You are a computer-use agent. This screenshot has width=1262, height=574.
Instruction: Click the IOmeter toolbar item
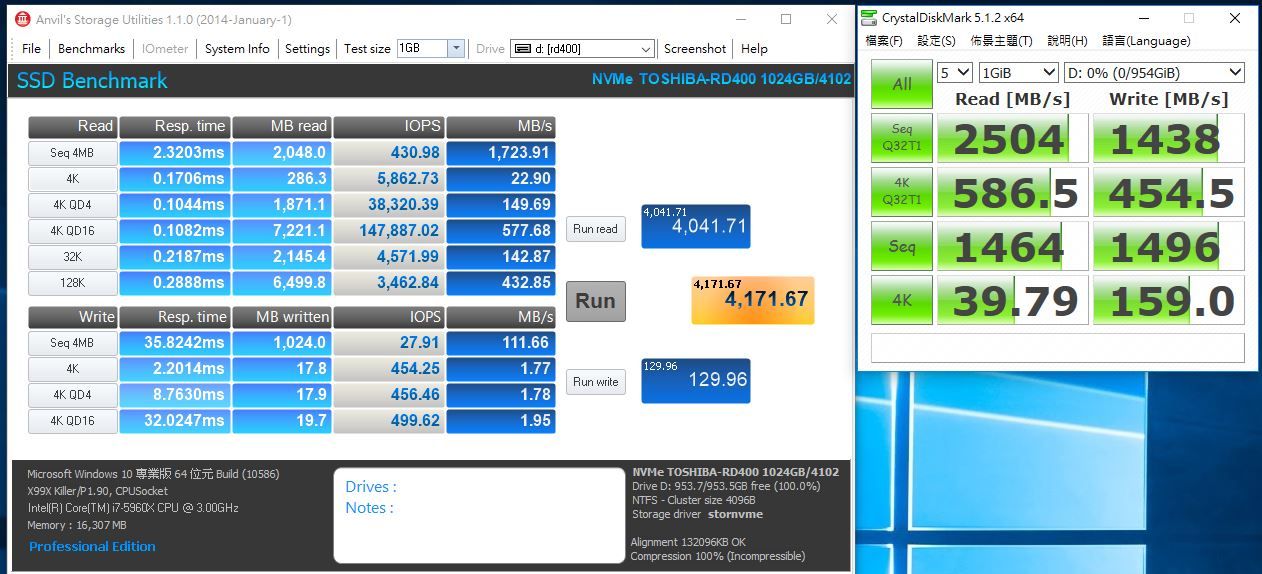tap(165, 48)
